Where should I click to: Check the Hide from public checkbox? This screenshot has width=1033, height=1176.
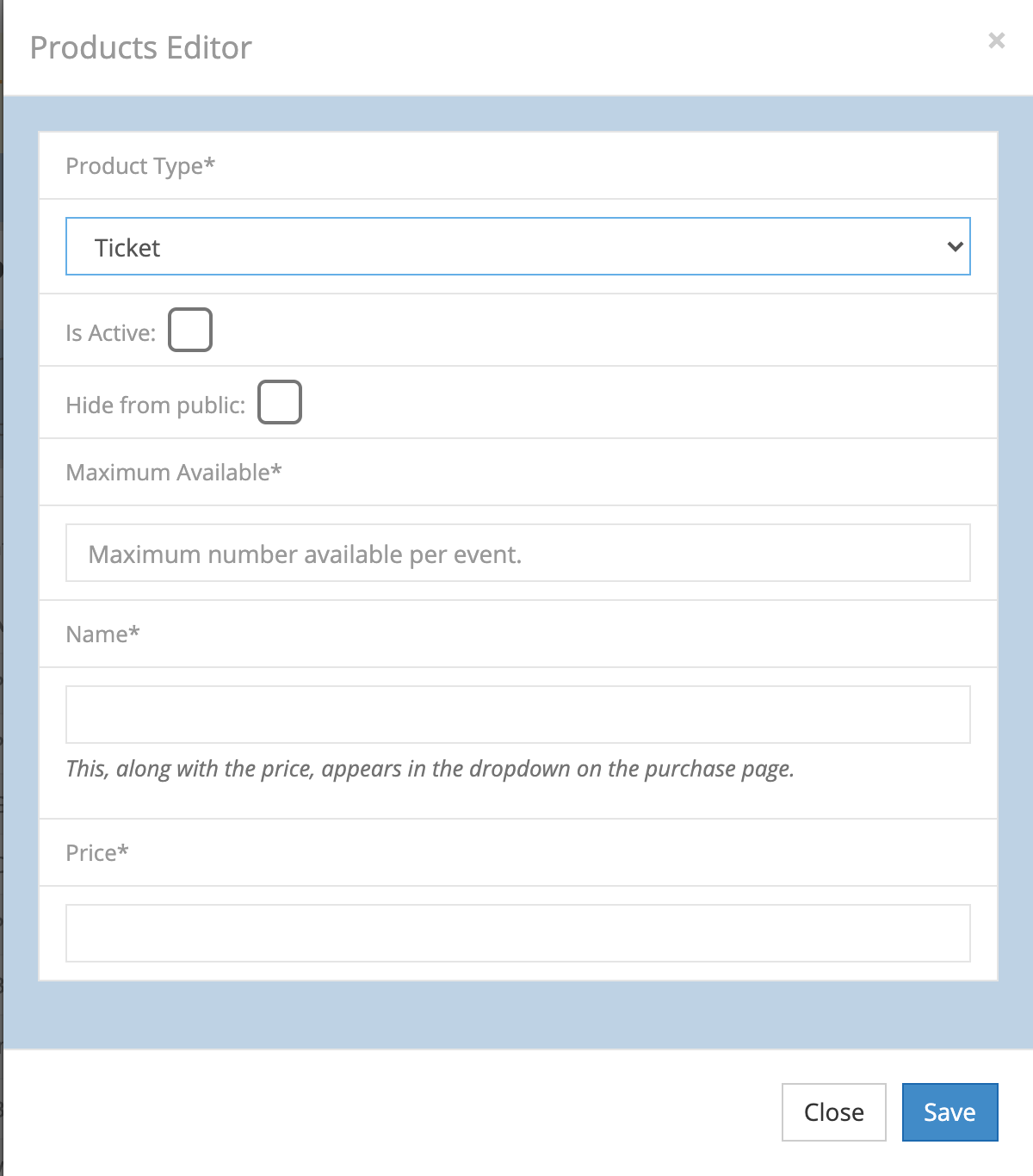tap(280, 402)
